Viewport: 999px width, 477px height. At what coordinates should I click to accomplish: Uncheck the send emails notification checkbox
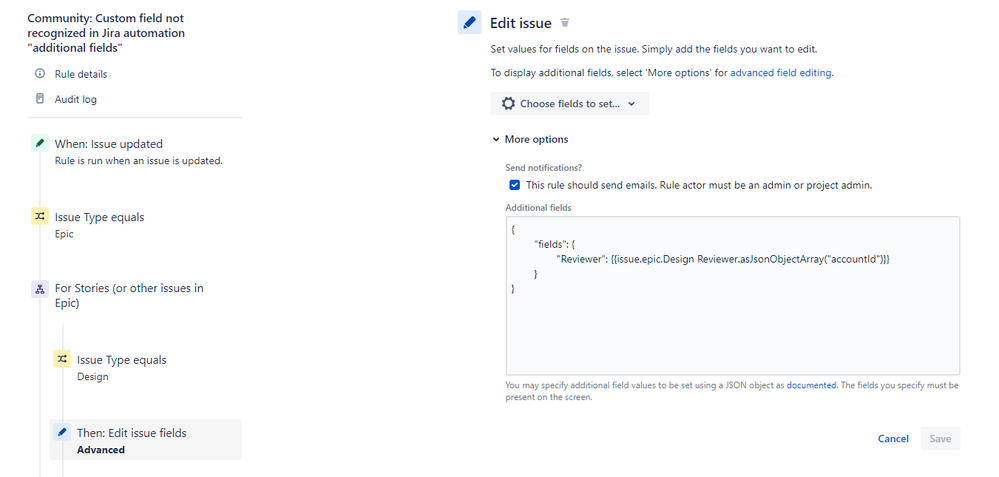click(515, 185)
